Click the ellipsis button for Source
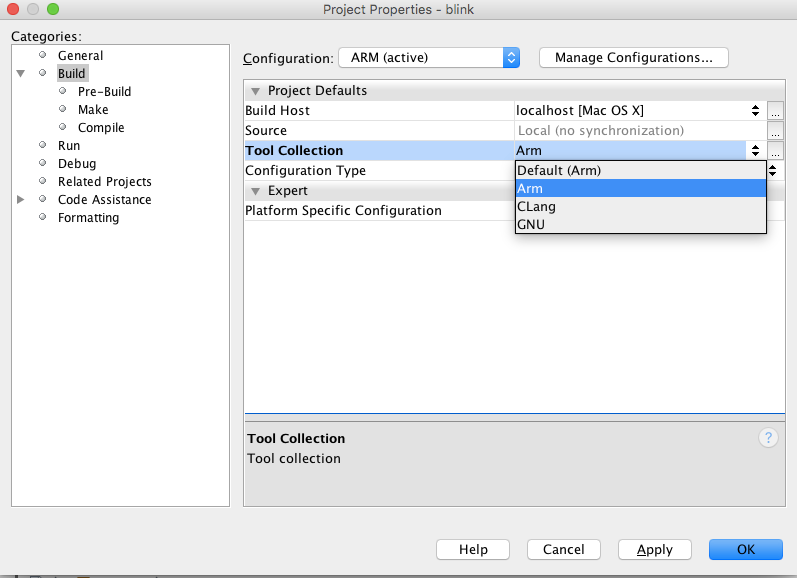Screen dimensions: 797x578 [x=775, y=131]
